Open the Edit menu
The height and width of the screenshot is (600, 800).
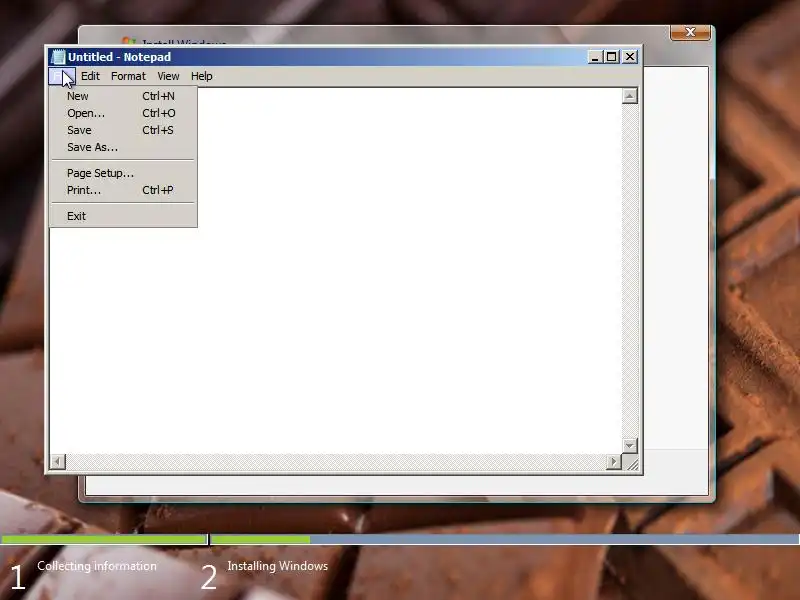tap(90, 77)
